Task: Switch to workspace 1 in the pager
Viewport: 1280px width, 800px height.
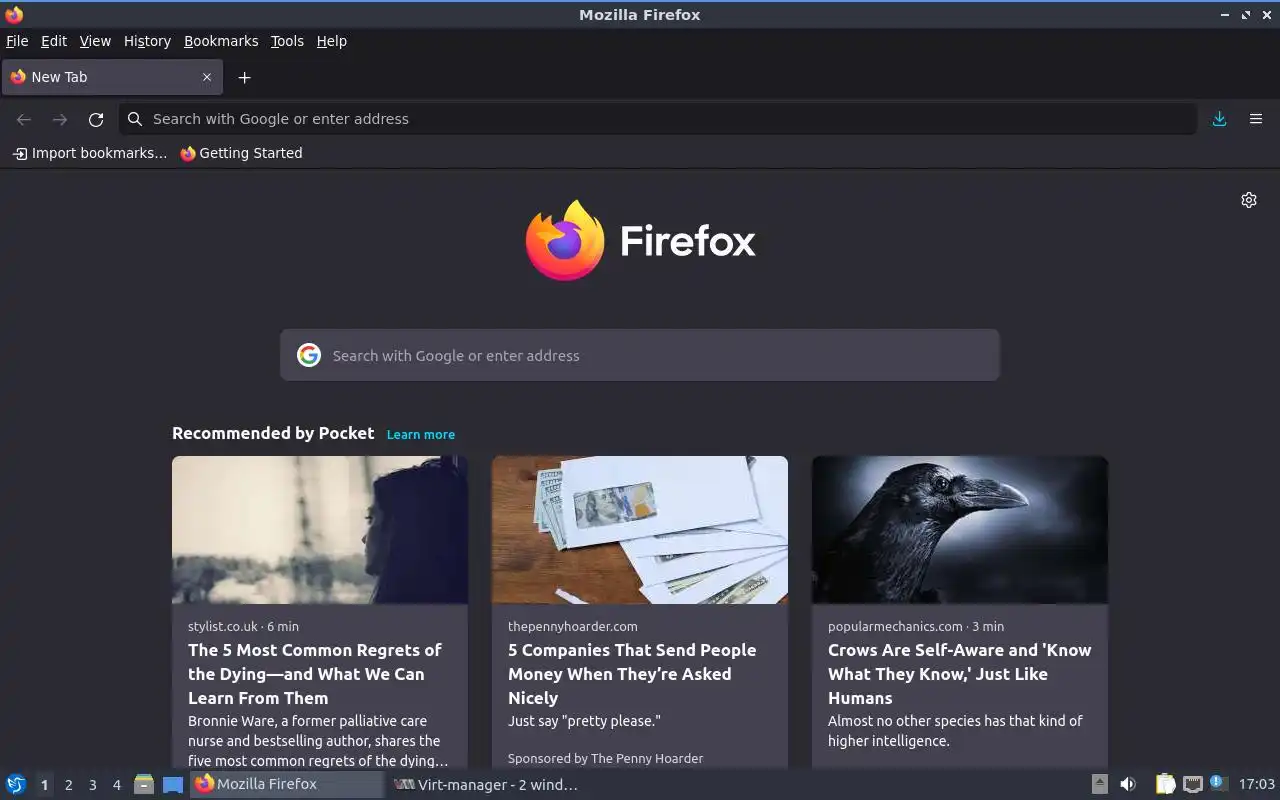Action: [x=44, y=785]
